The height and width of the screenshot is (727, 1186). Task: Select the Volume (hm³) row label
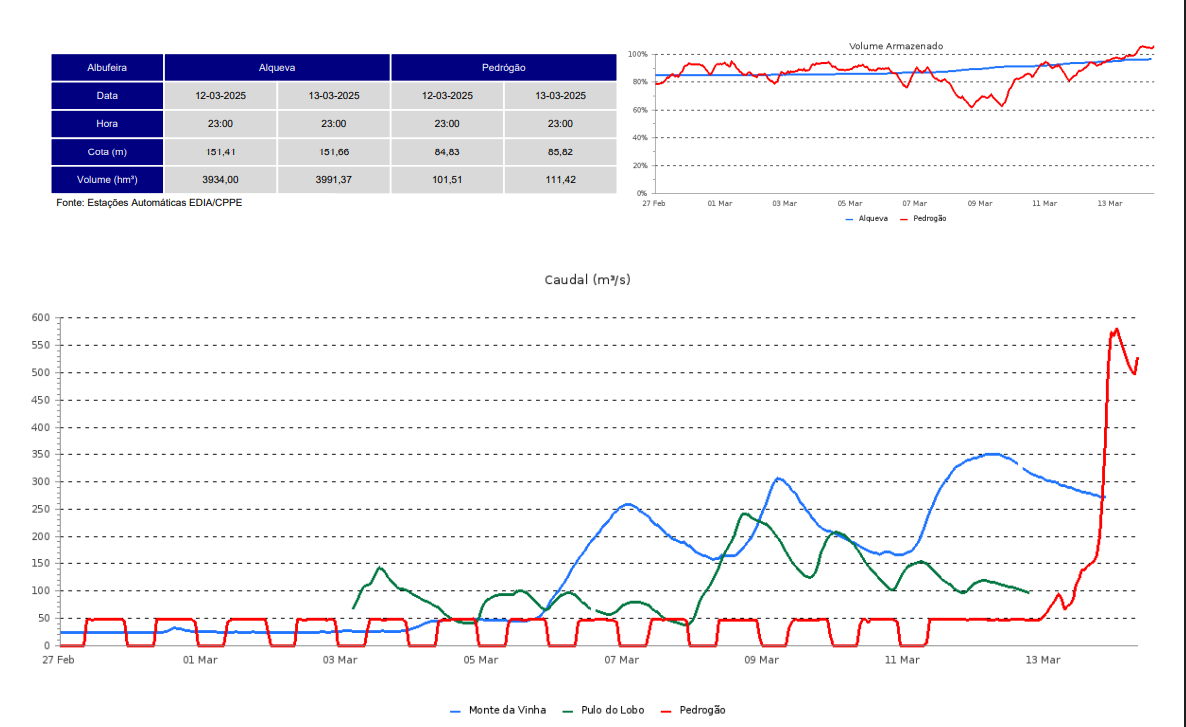point(107,180)
